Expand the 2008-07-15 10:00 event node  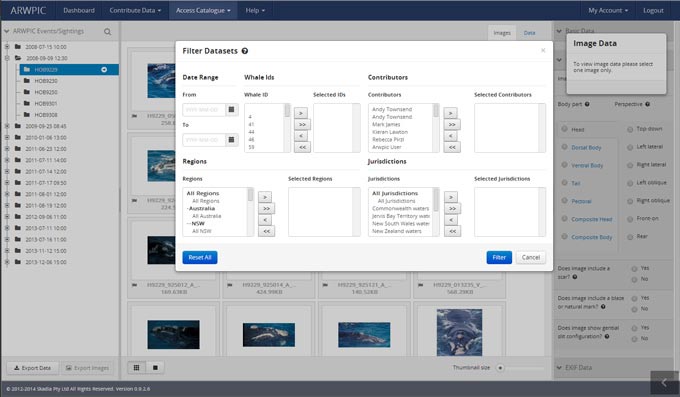point(7,47)
